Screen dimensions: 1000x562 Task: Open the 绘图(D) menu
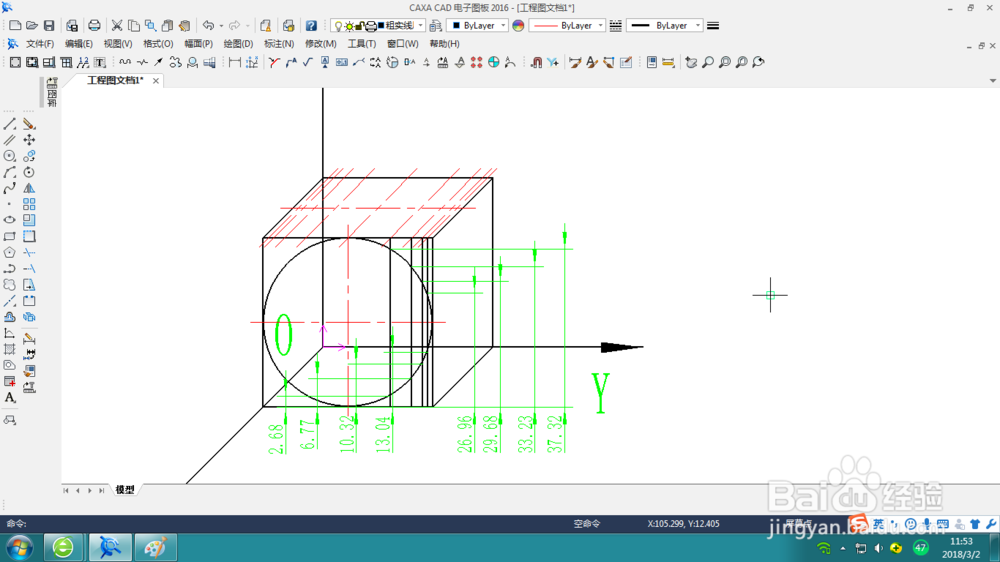(238, 44)
